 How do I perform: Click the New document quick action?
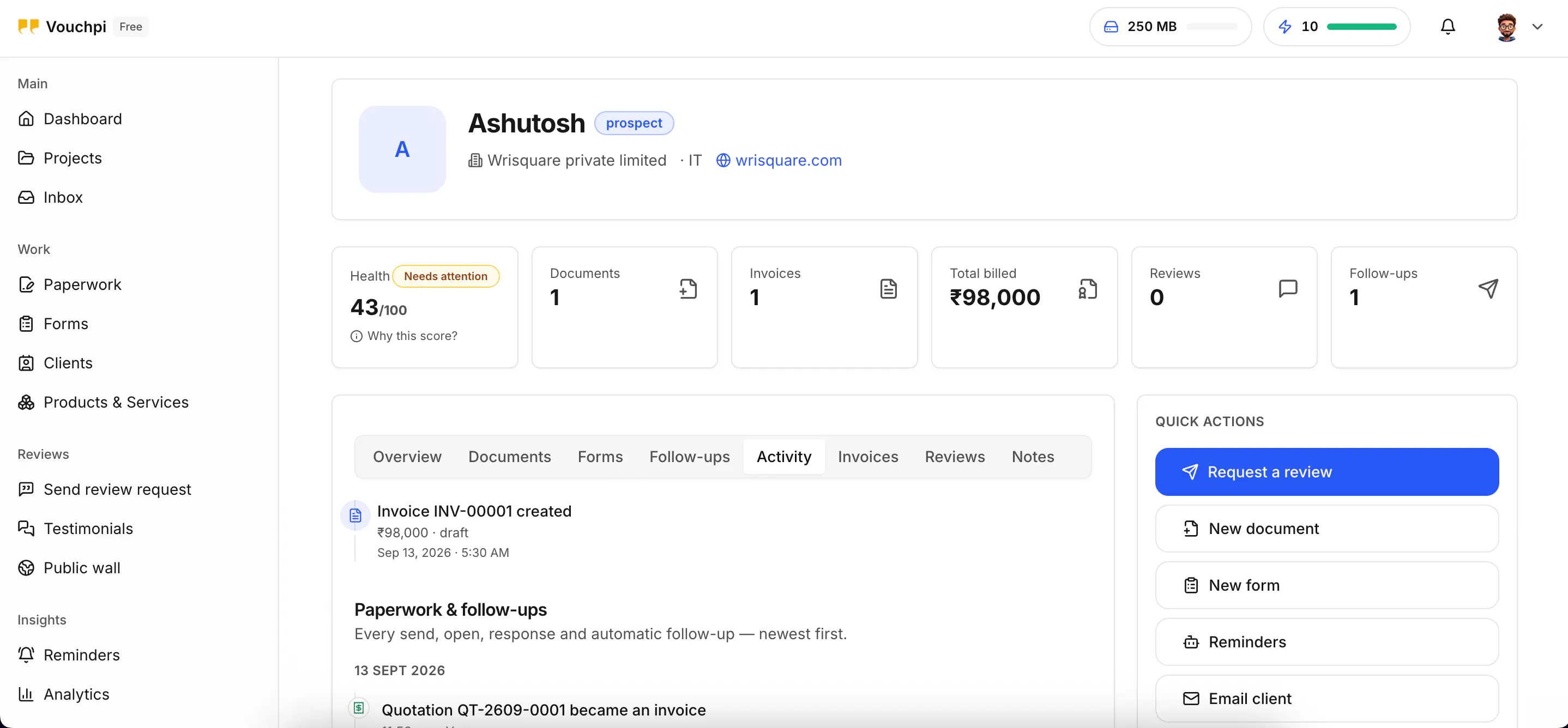[x=1327, y=529]
